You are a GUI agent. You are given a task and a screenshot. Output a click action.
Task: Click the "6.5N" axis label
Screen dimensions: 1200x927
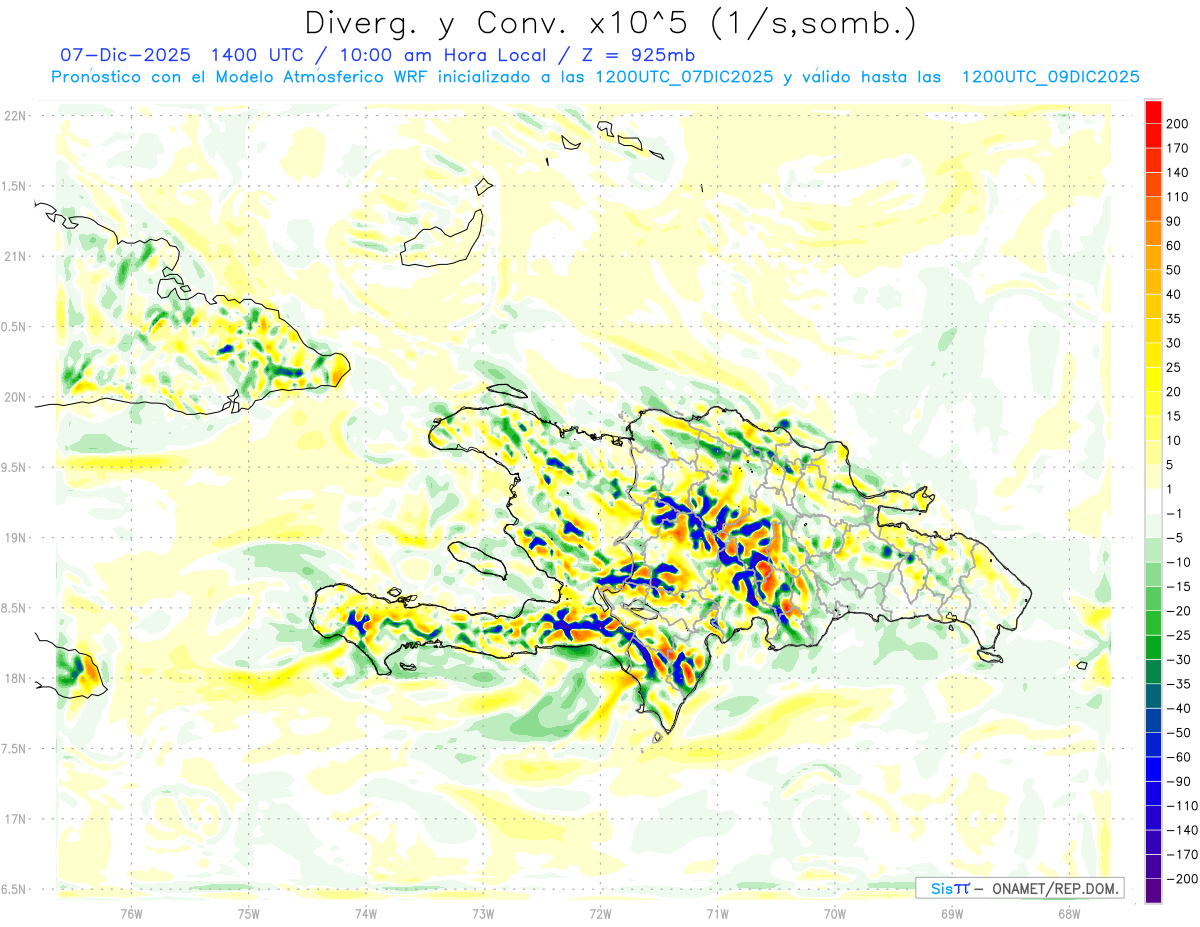click(15, 889)
